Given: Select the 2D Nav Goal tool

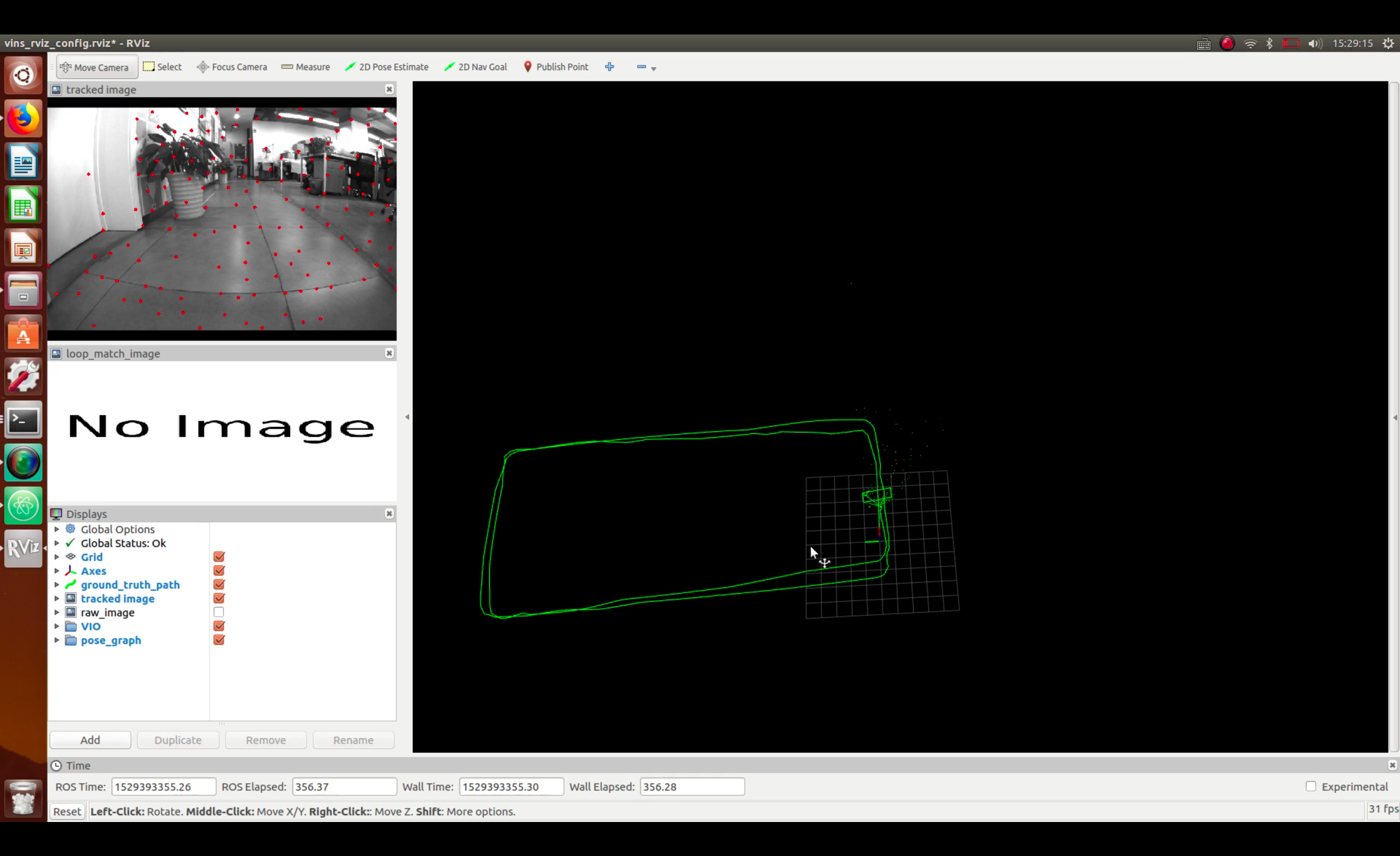Looking at the screenshot, I should [x=475, y=67].
